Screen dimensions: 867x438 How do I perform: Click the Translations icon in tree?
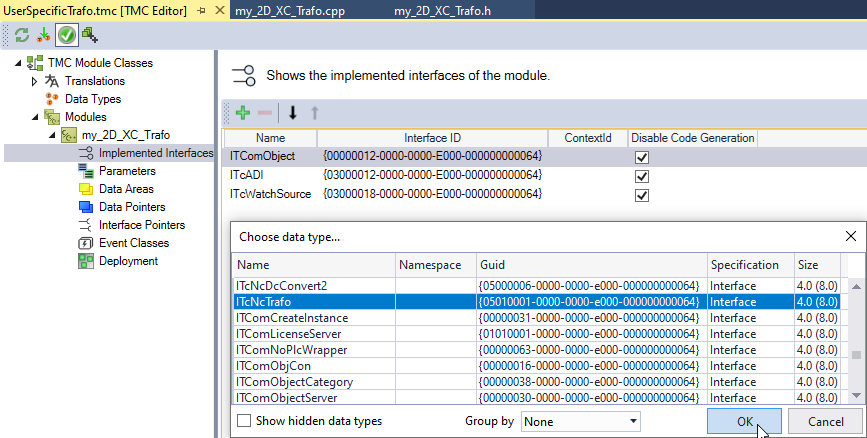(51, 81)
